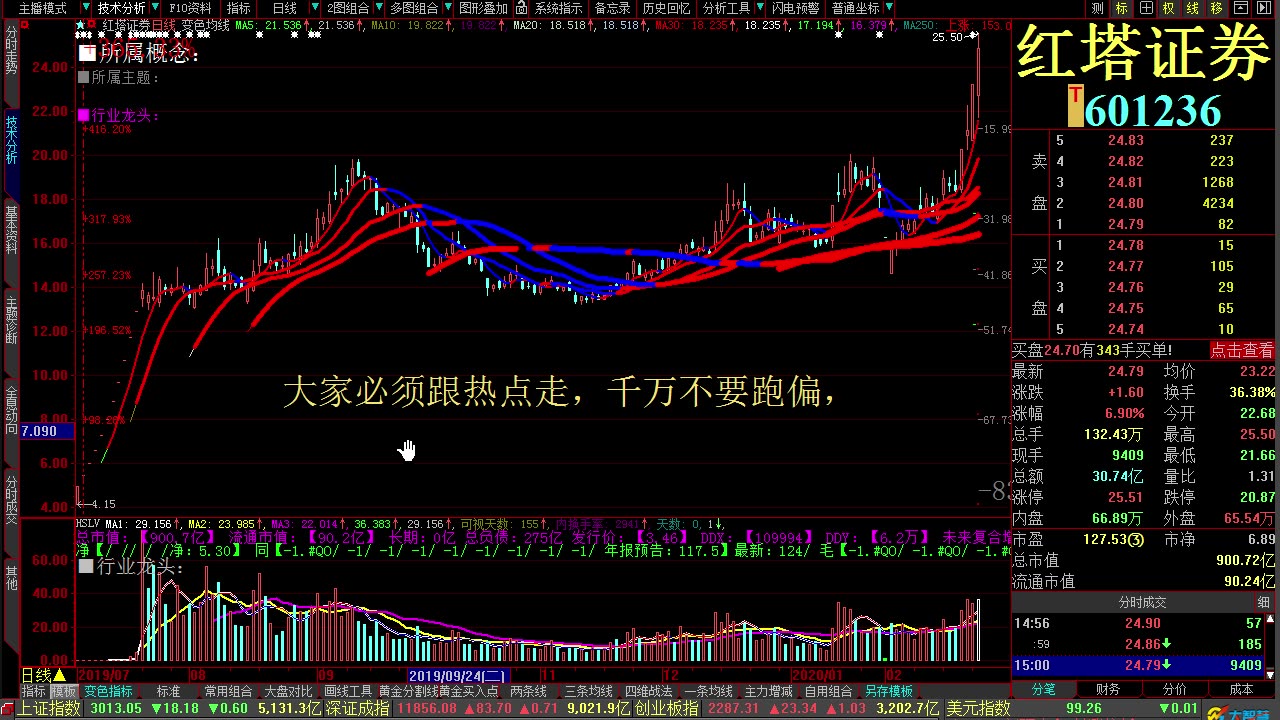Select the 指标 bottom tab

34,691
